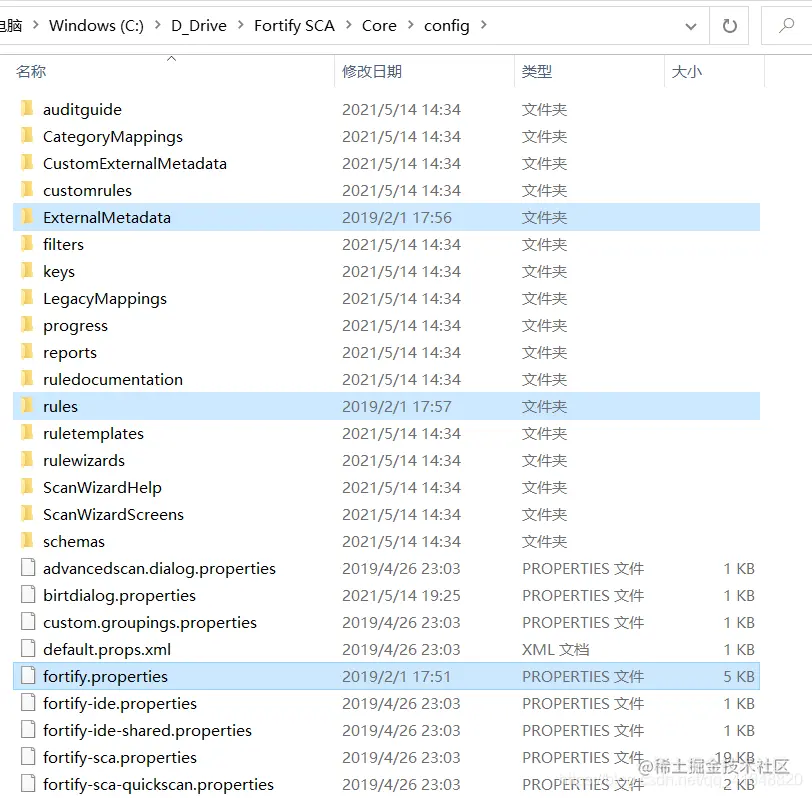812x798 pixels.
Task: Click the rules folder icon
Action: tap(27, 405)
